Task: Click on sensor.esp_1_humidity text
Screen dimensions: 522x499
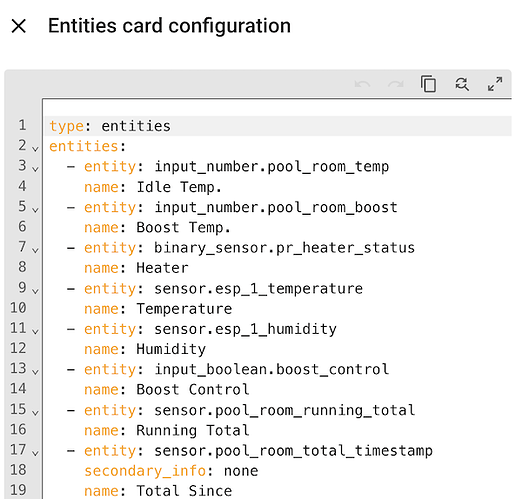Action: 246,329
